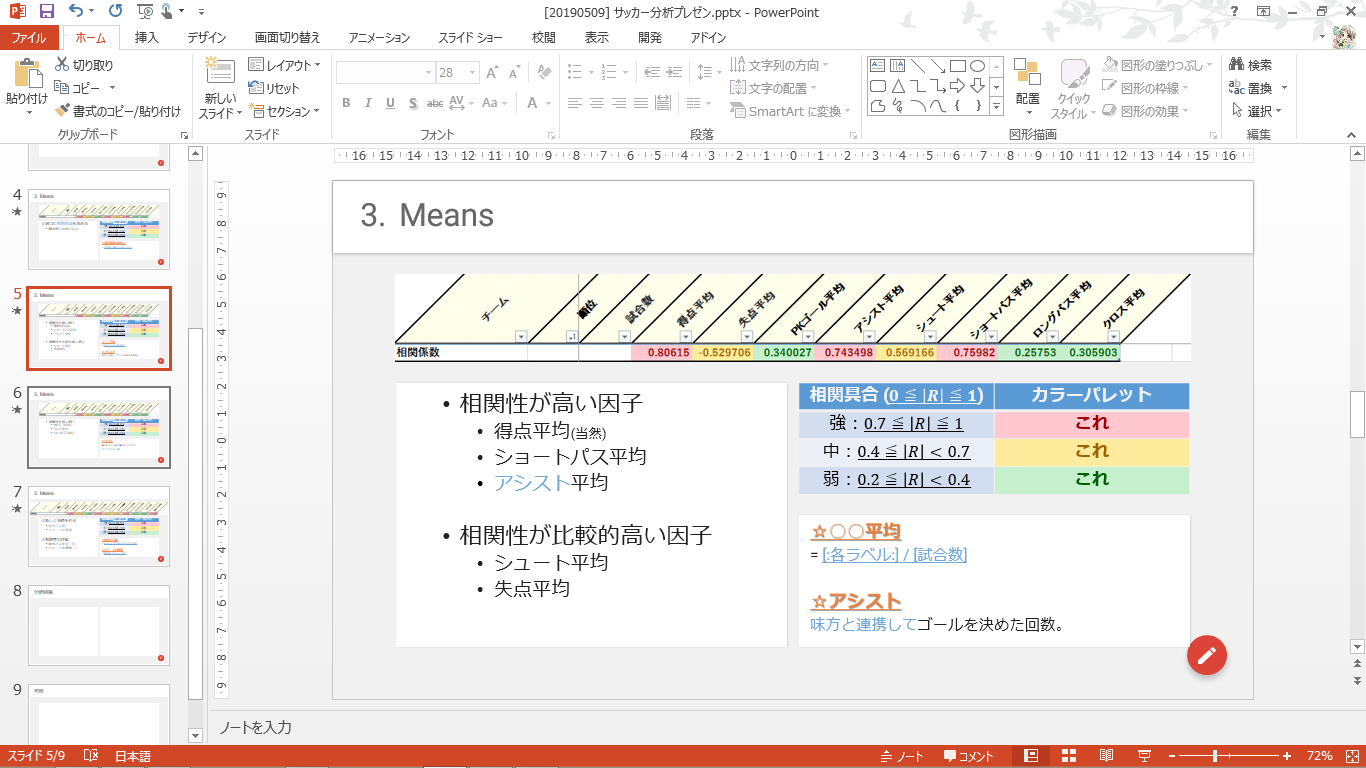Toggle Italic formatting button
This screenshot has width=1366, height=768.
pos(368,103)
